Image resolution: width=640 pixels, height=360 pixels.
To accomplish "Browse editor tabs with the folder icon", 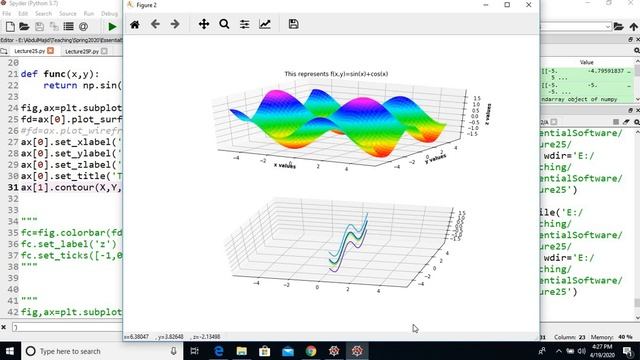I will point(4,51).
